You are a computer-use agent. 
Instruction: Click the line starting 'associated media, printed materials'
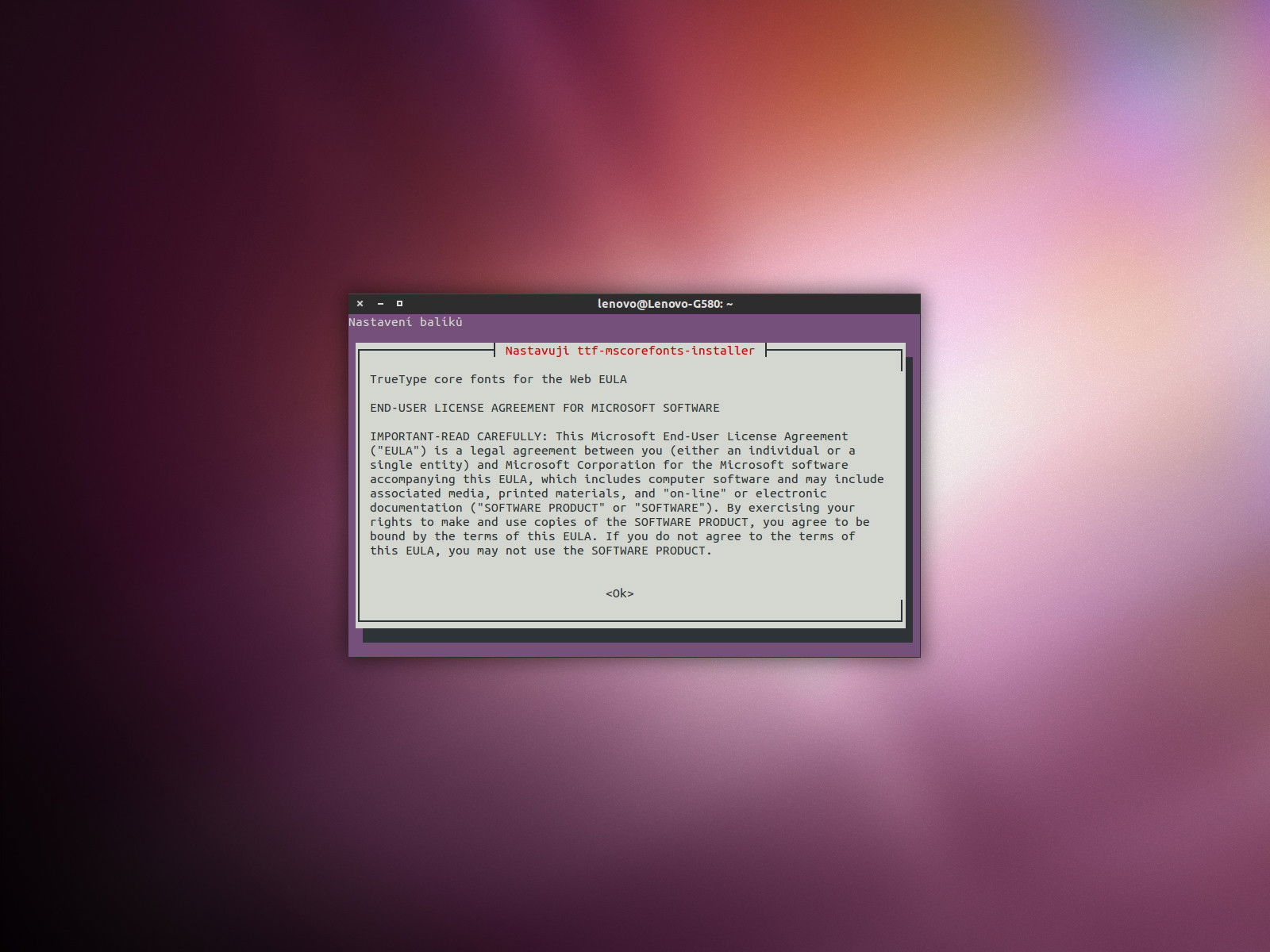pyautogui.click(x=598, y=493)
